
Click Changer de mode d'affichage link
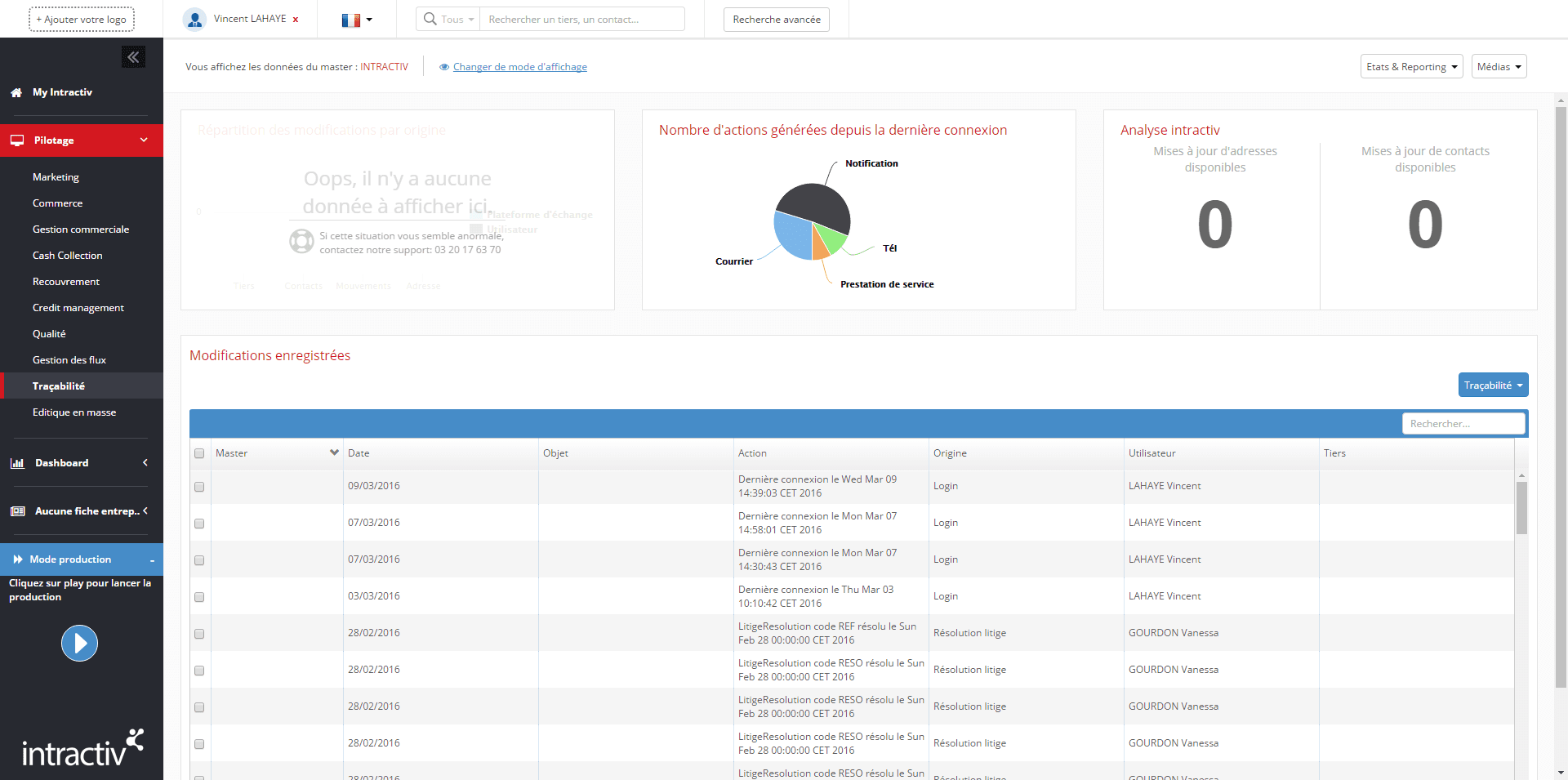tap(519, 67)
